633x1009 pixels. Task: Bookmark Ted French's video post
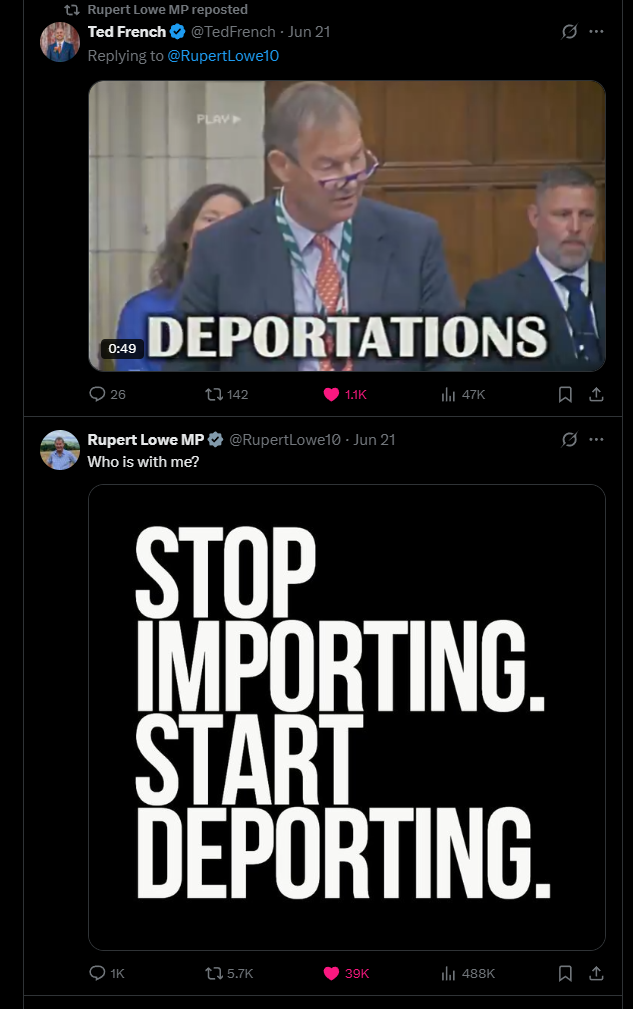pos(565,394)
